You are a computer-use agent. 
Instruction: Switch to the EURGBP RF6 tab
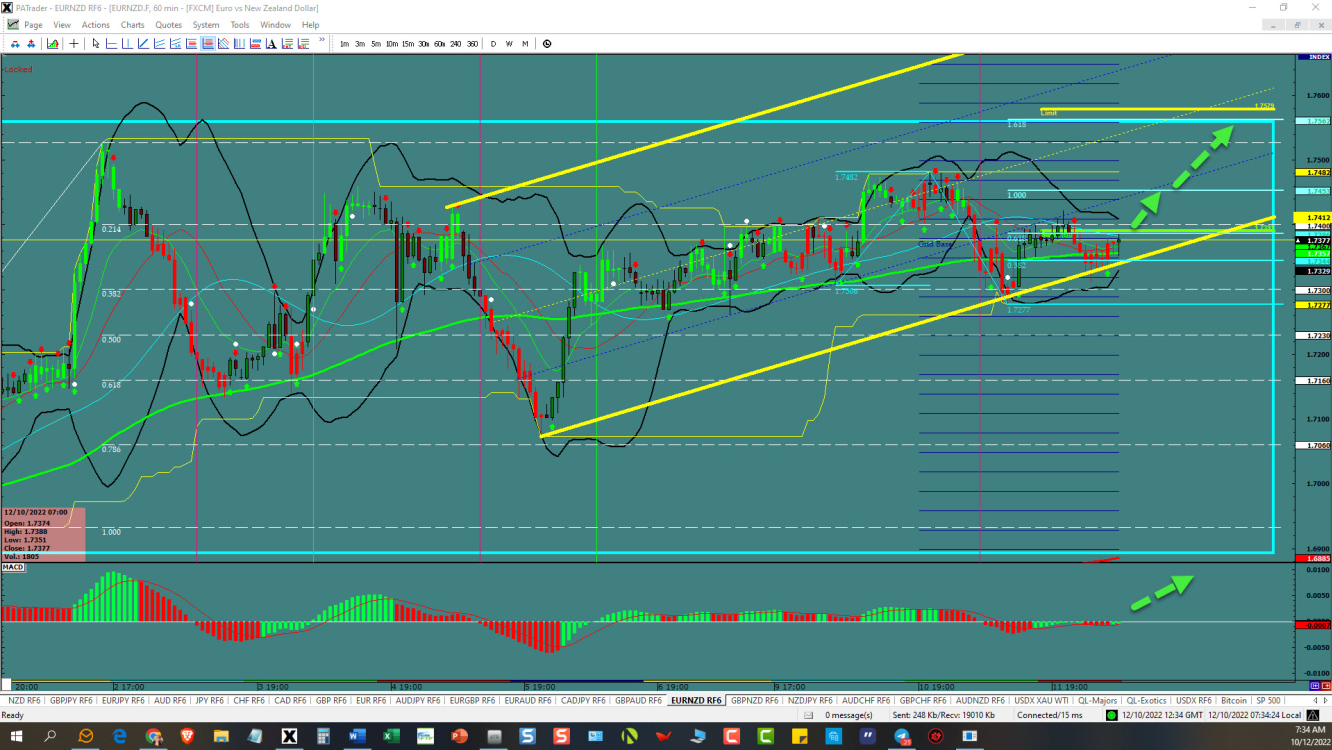pyautogui.click(x=473, y=700)
